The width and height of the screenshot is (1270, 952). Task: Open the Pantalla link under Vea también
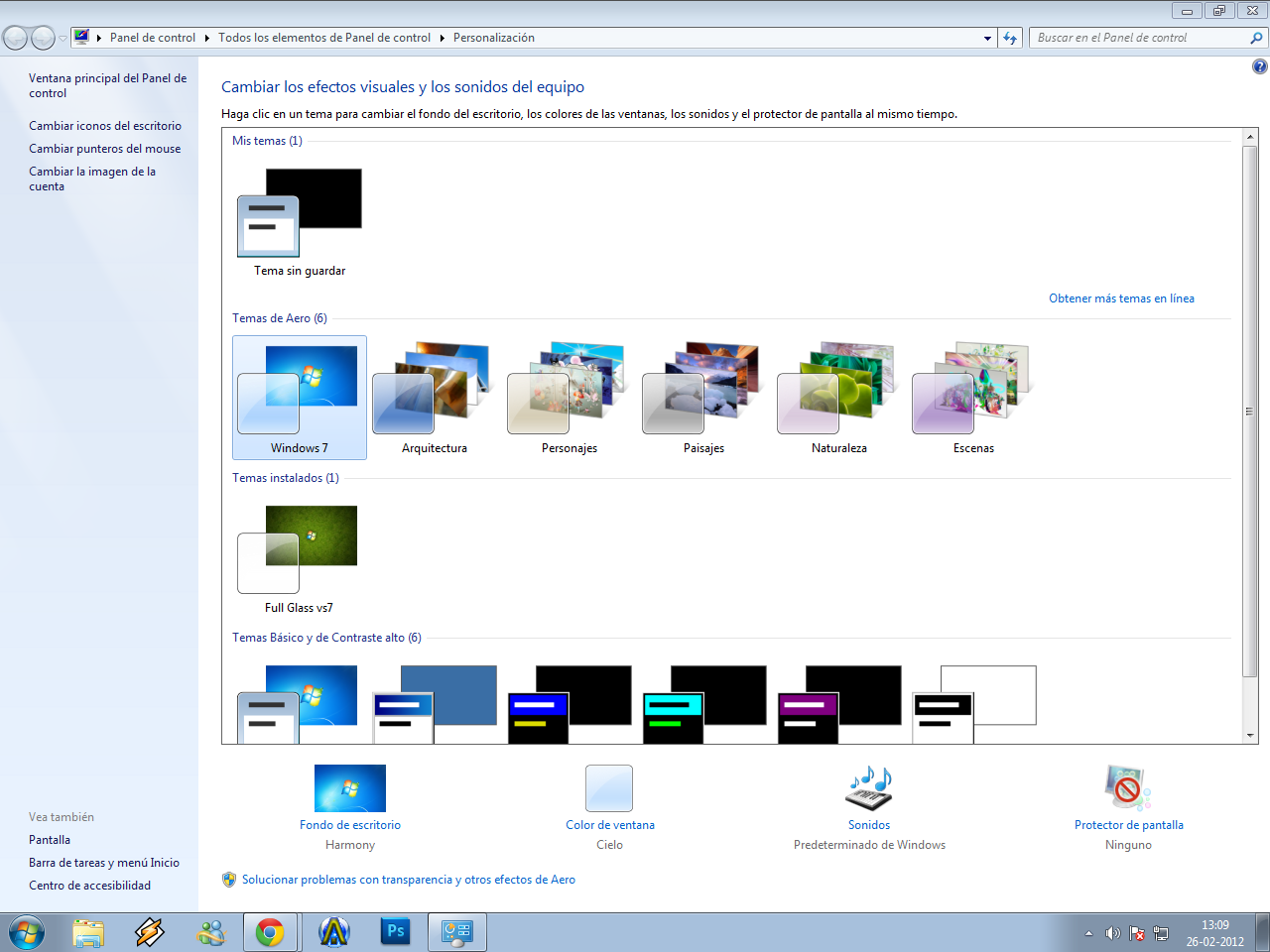coord(50,840)
